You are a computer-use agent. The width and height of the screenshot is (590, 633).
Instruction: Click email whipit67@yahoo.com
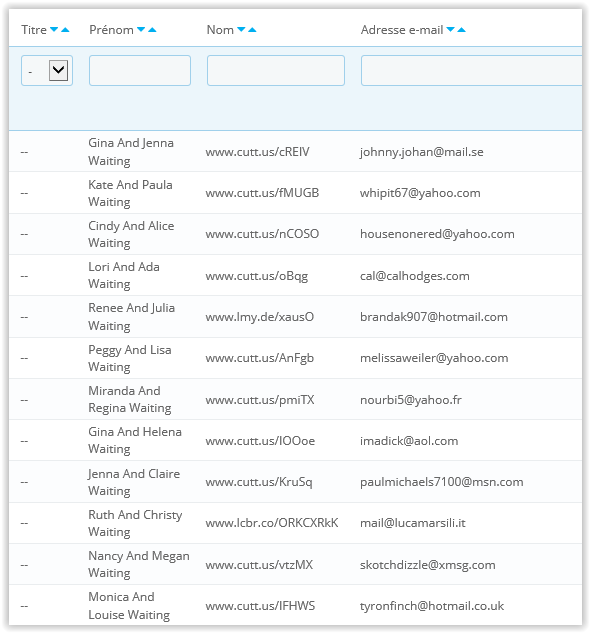[420, 193]
